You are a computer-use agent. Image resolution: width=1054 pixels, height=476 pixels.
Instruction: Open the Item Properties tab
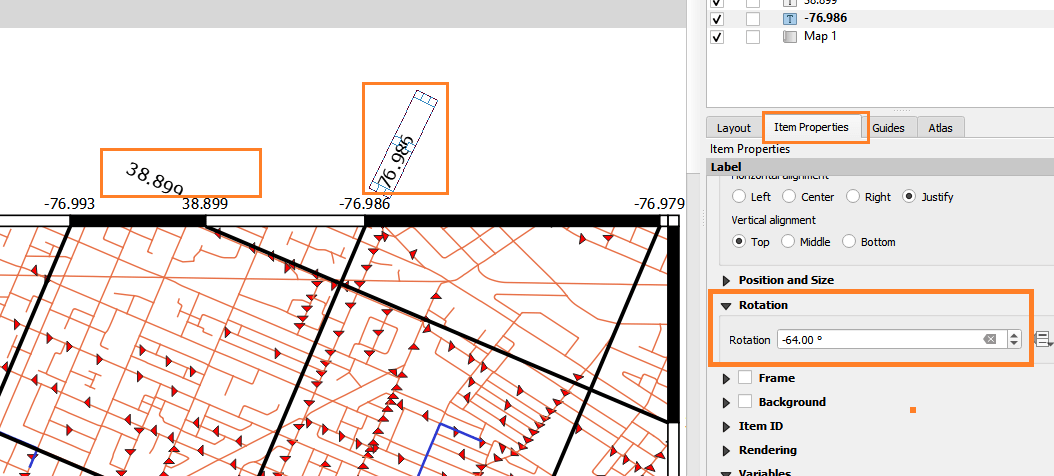pos(811,127)
